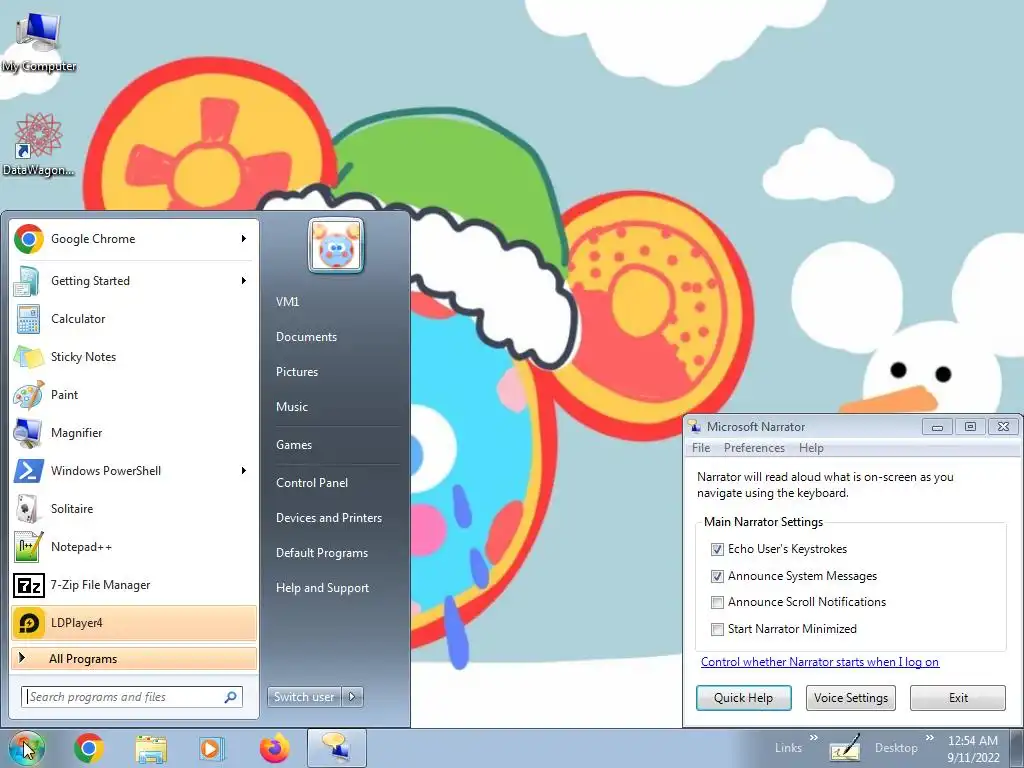Click the taskbar clock showing 12:54 AM
Viewport: 1024px width, 768px height.
(x=973, y=748)
